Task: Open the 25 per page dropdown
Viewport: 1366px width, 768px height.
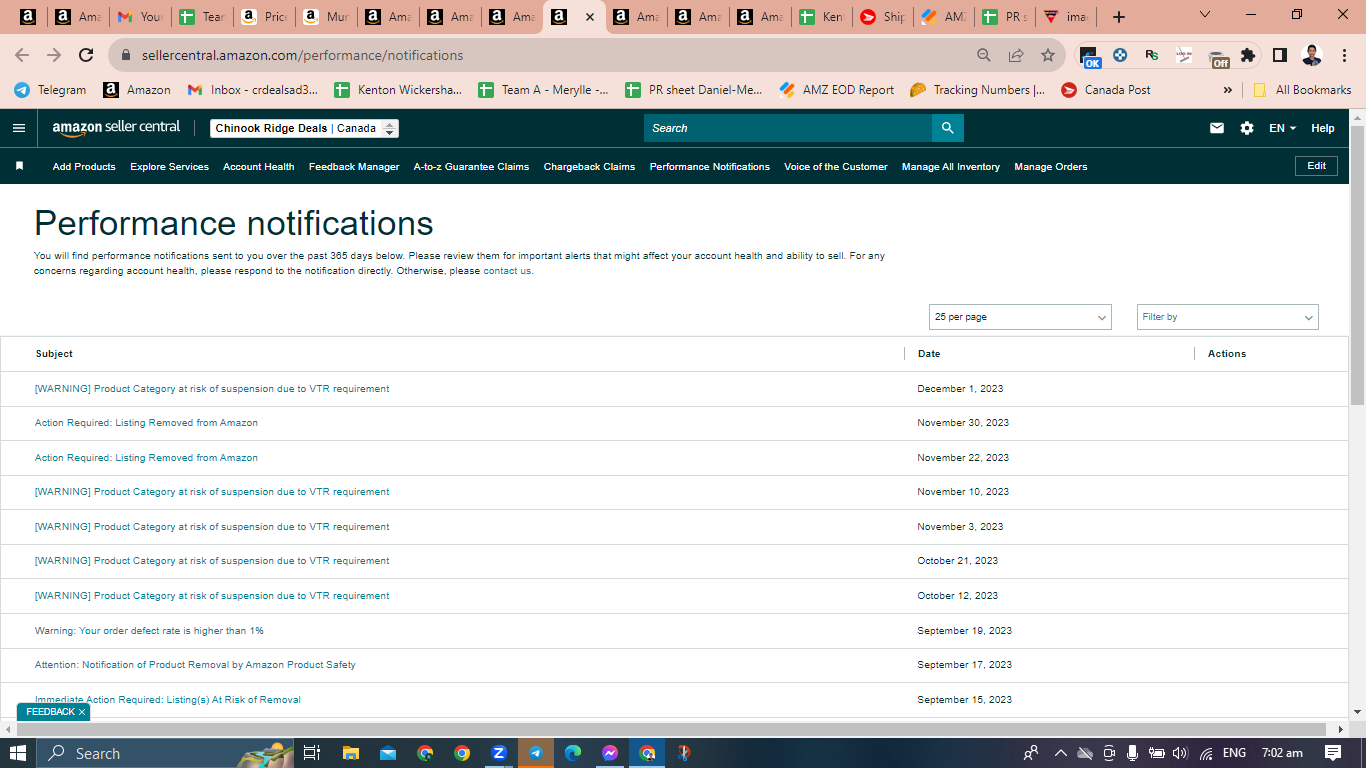Action: tap(1020, 317)
